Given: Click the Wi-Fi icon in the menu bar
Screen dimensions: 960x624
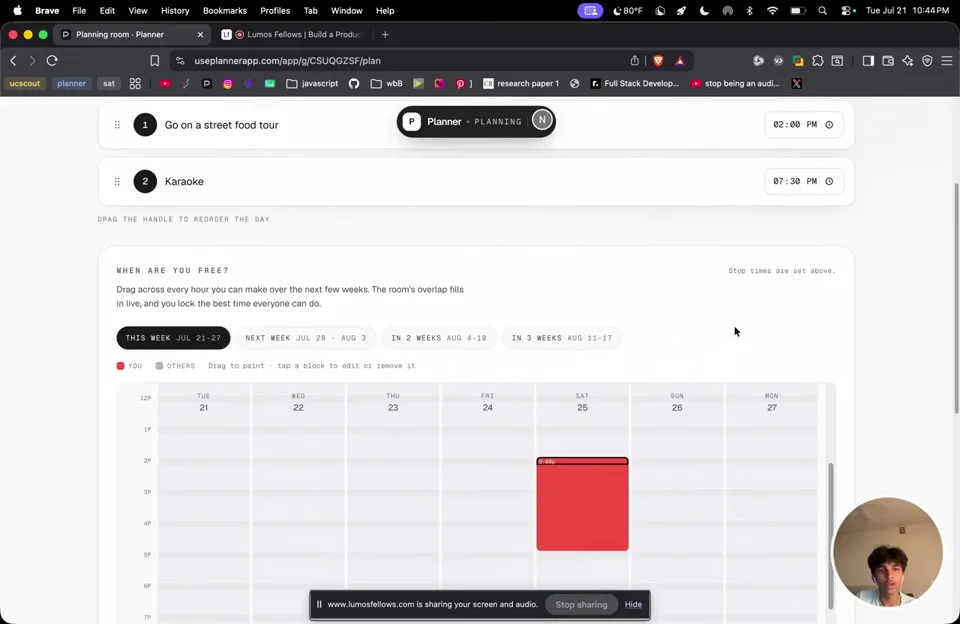Looking at the screenshot, I should [x=772, y=10].
